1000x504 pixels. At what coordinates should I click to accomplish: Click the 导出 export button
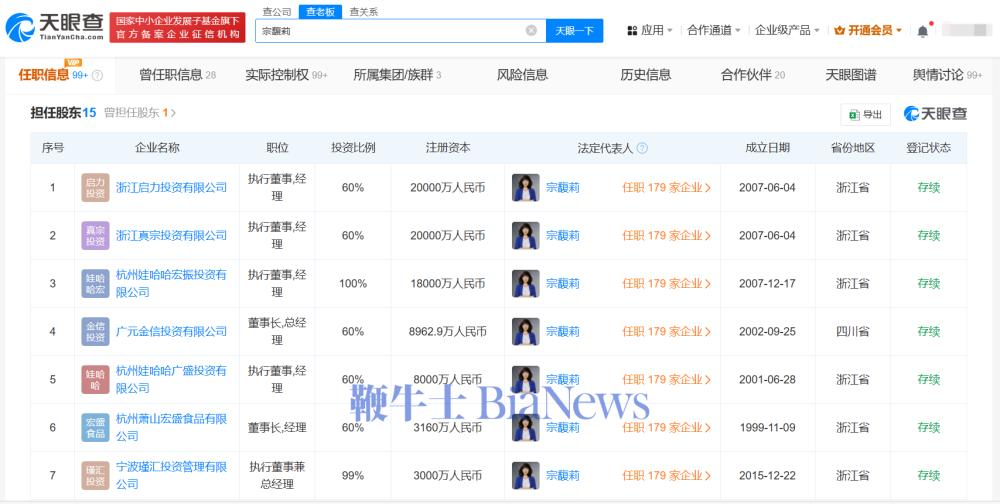point(865,114)
